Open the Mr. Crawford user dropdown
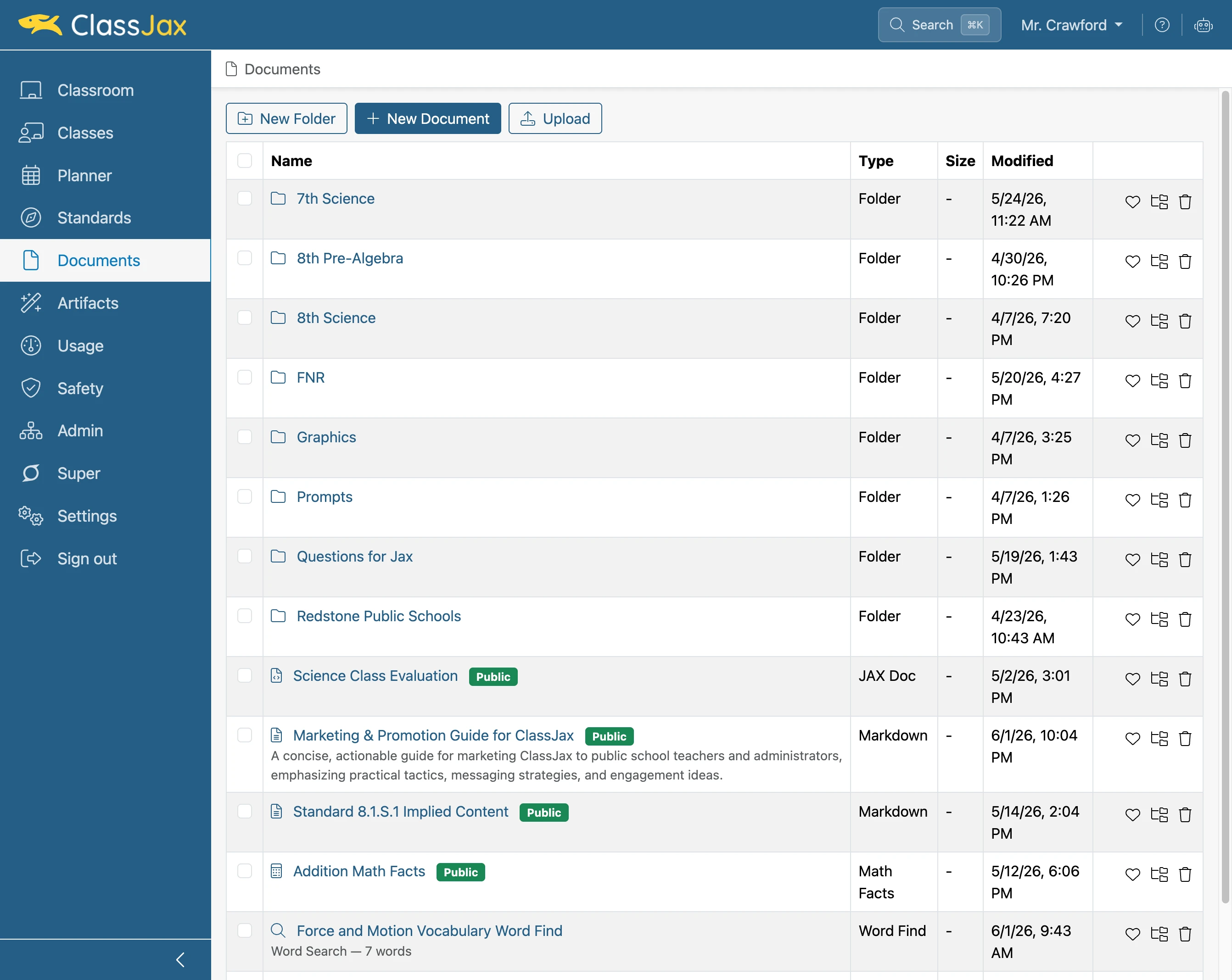Viewport: 1232px width, 980px height. click(x=1071, y=25)
